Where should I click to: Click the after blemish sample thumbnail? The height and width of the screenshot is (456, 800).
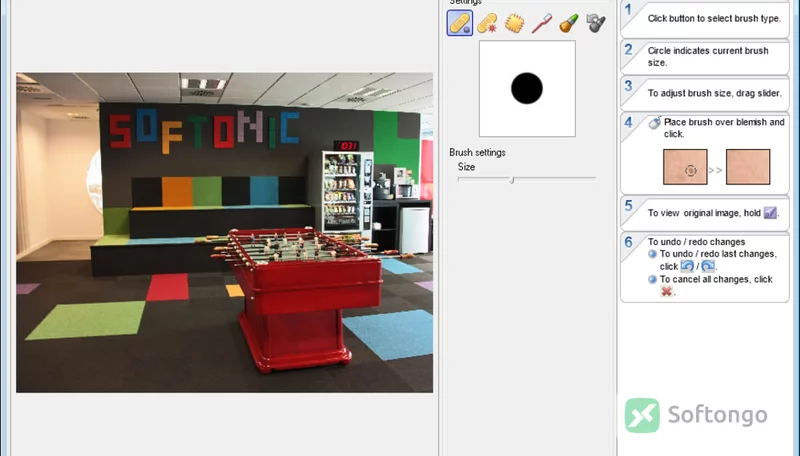click(747, 167)
